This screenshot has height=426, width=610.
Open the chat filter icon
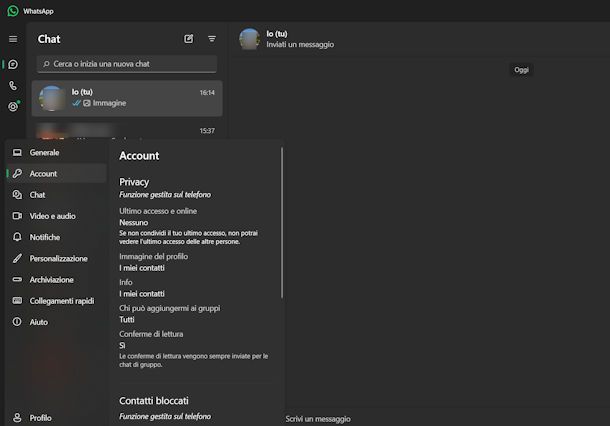[212, 39]
